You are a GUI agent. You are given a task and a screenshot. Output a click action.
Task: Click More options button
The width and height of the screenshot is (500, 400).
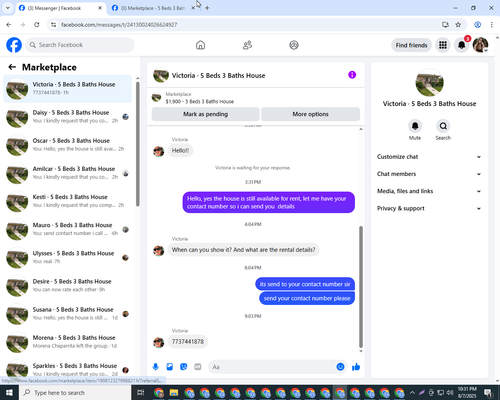point(310,114)
